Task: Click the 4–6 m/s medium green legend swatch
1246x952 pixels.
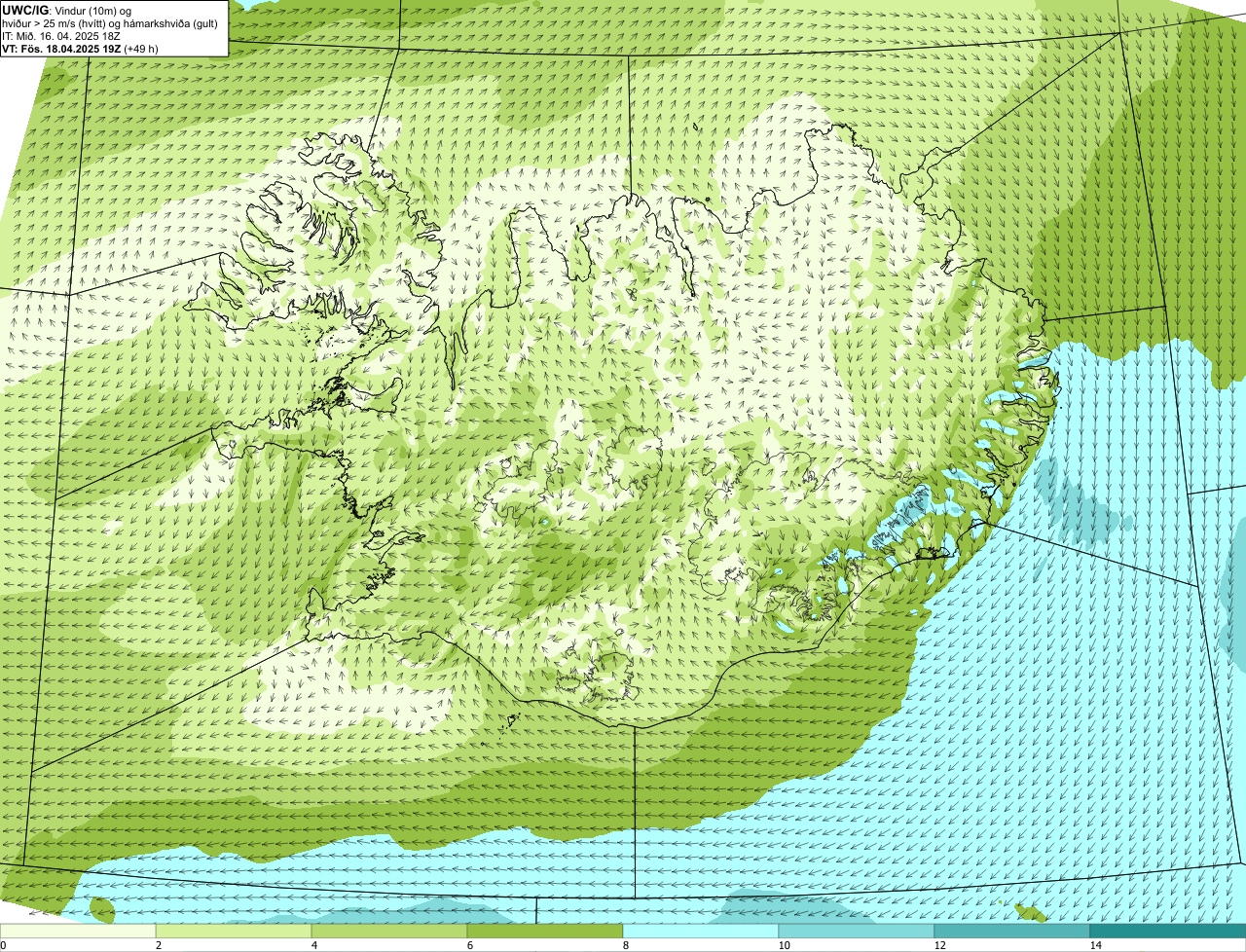Action: click(x=389, y=931)
